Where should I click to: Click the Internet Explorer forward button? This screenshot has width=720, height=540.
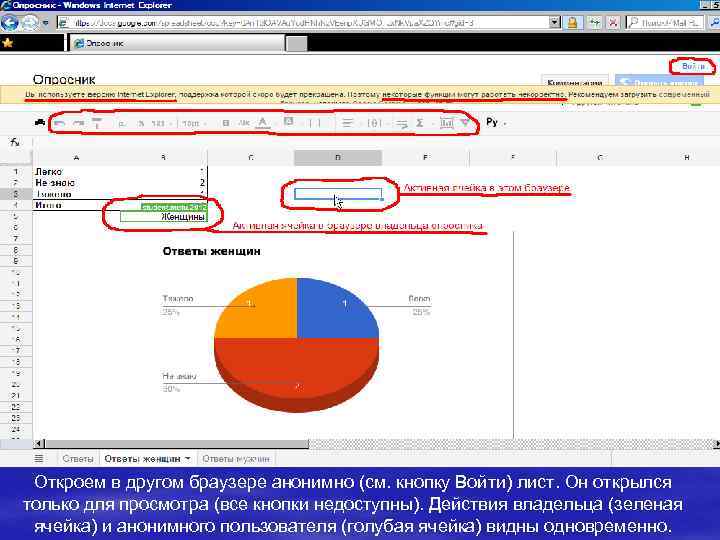pyautogui.click(x=30, y=22)
